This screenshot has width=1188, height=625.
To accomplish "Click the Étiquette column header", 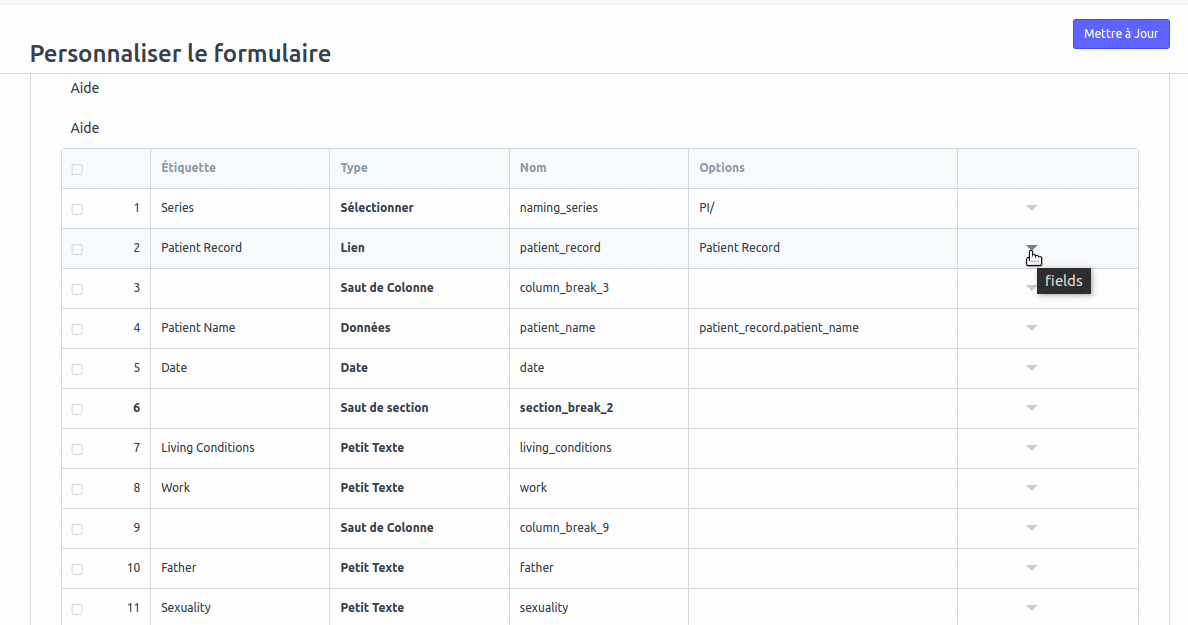I will tap(188, 167).
